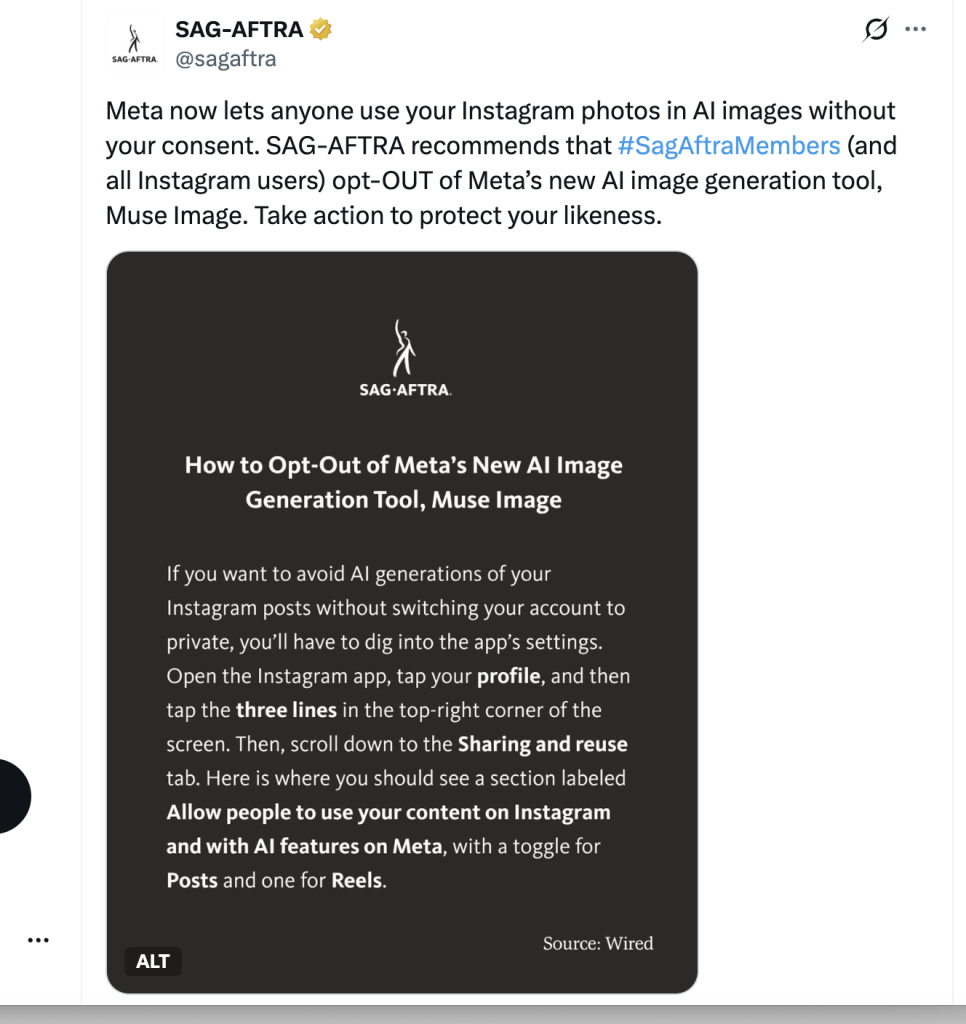Click the "Source: Wired" credit text
This screenshot has width=966, height=1024.
pyautogui.click(x=598, y=943)
